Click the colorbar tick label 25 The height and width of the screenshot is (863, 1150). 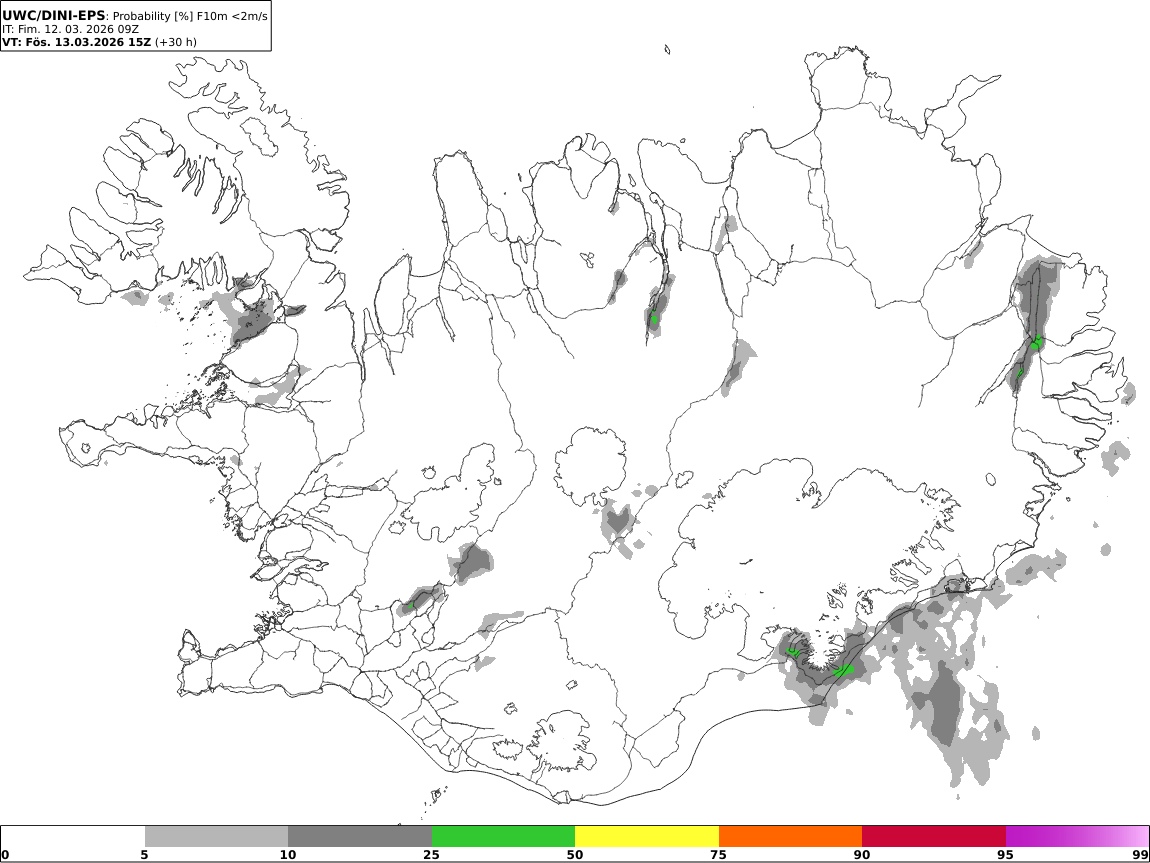pos(431,855)
